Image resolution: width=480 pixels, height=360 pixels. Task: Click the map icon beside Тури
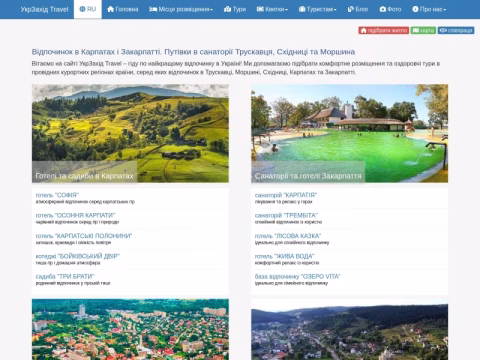click(227, 9)
